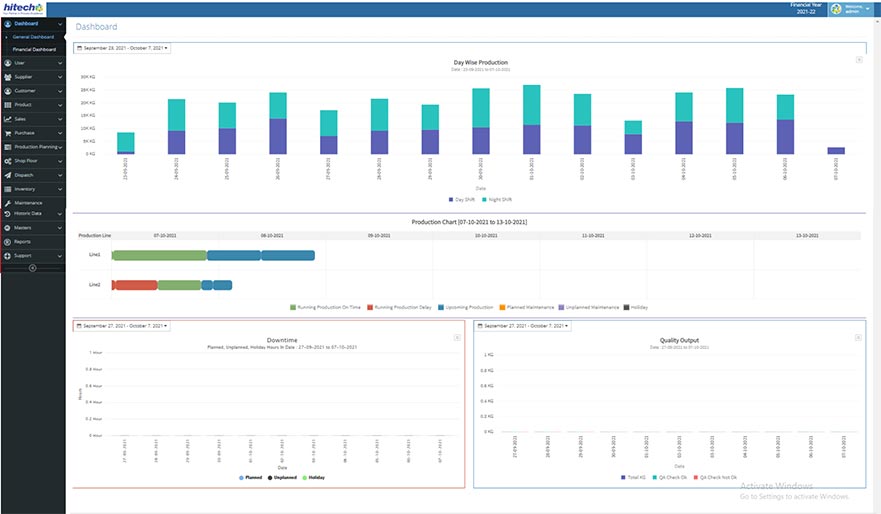The height and width of the screenshot is (514, 881).
Task: Click the Production Planning icon
Action: (x=8, y=147)
